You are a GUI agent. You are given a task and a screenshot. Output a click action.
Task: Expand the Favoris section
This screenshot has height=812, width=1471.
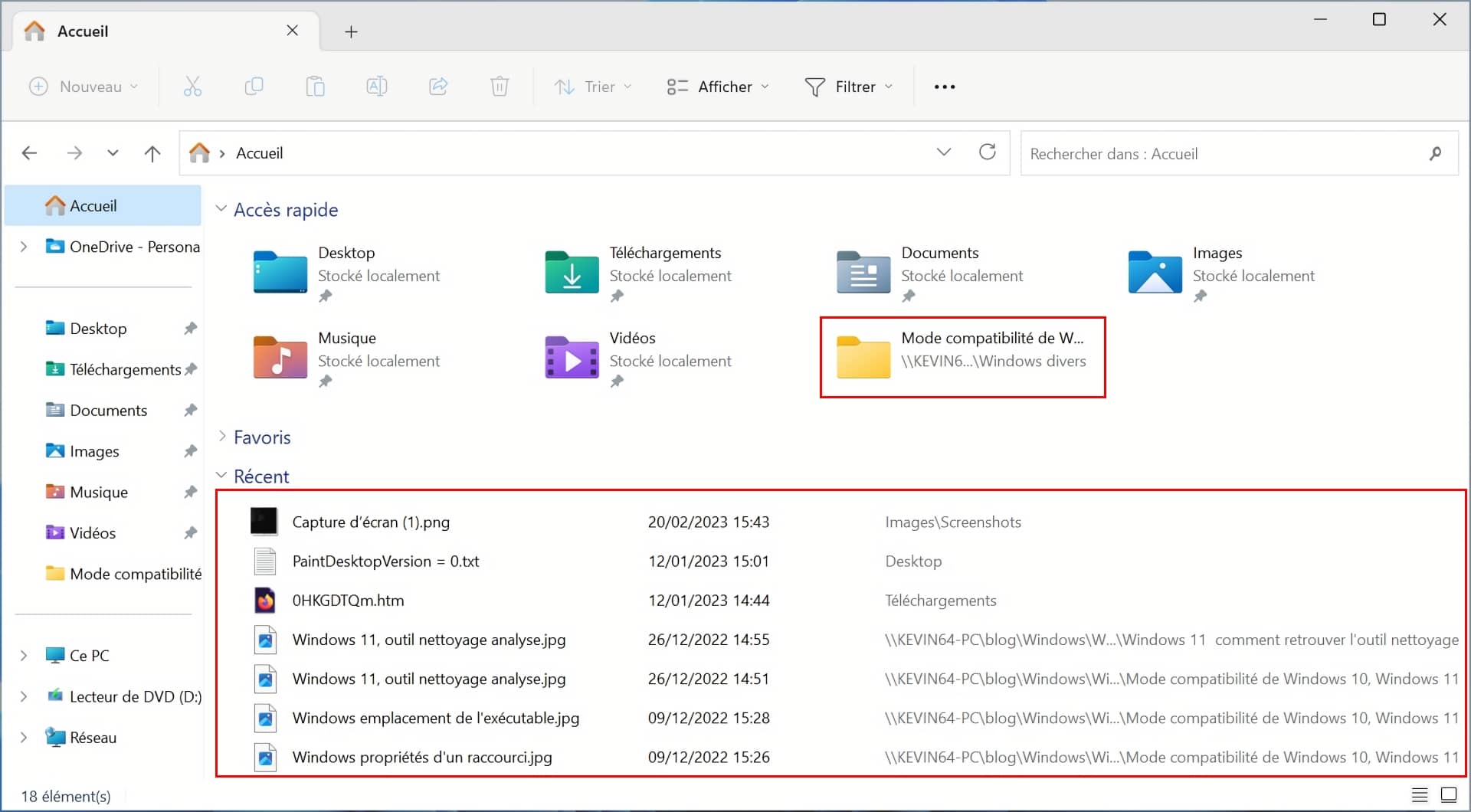point(222,437)
